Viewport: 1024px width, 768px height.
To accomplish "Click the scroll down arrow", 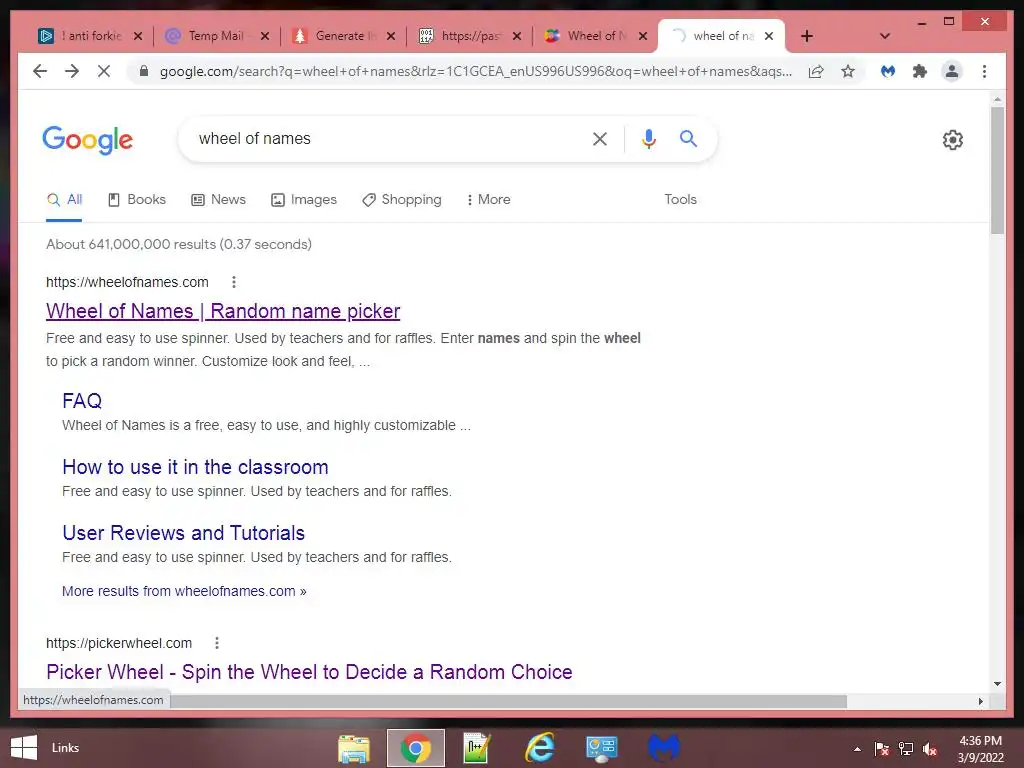I will (x=997, y=684).
